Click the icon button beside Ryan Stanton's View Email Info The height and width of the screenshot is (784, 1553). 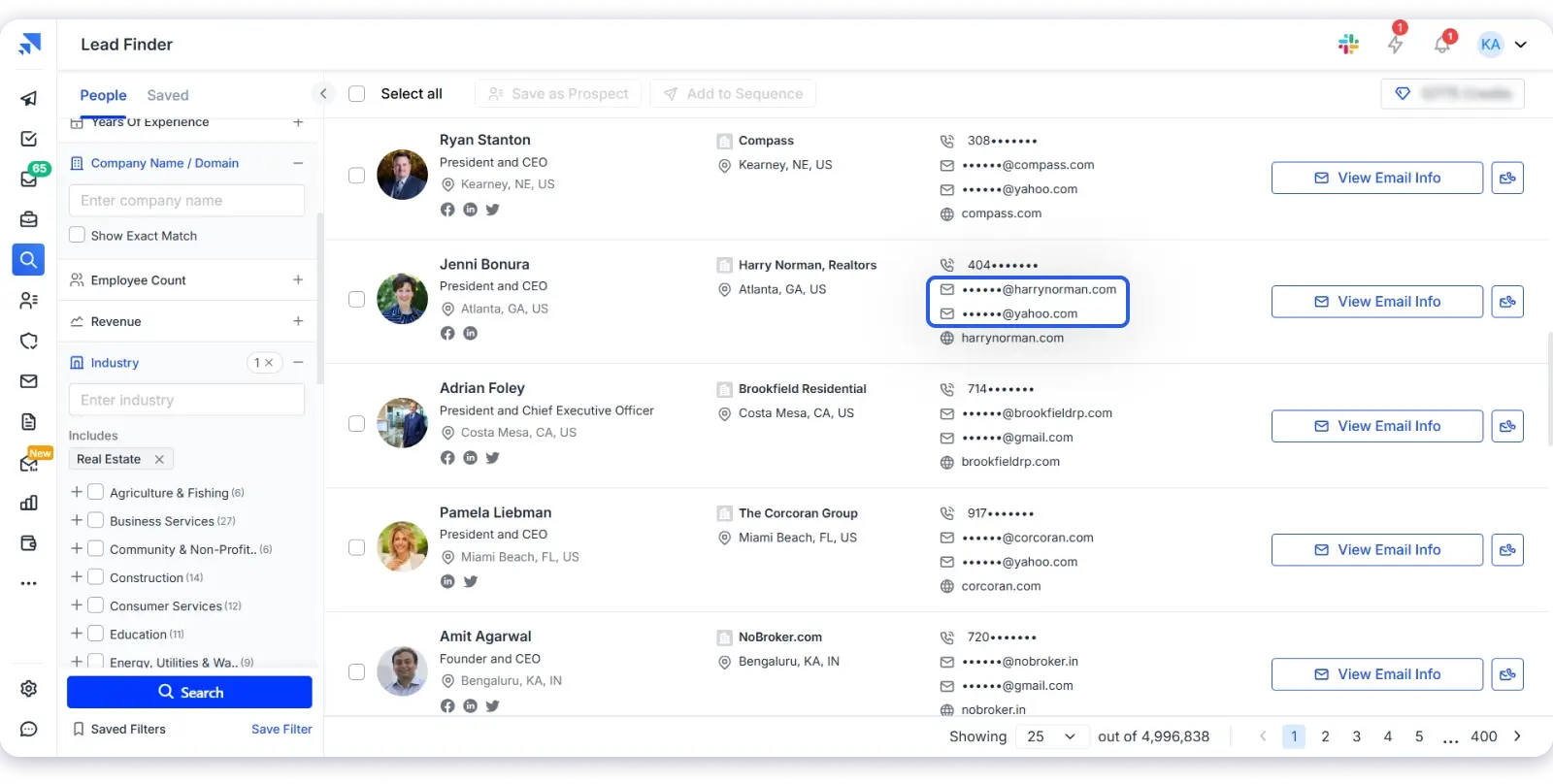click(1507, 178)
